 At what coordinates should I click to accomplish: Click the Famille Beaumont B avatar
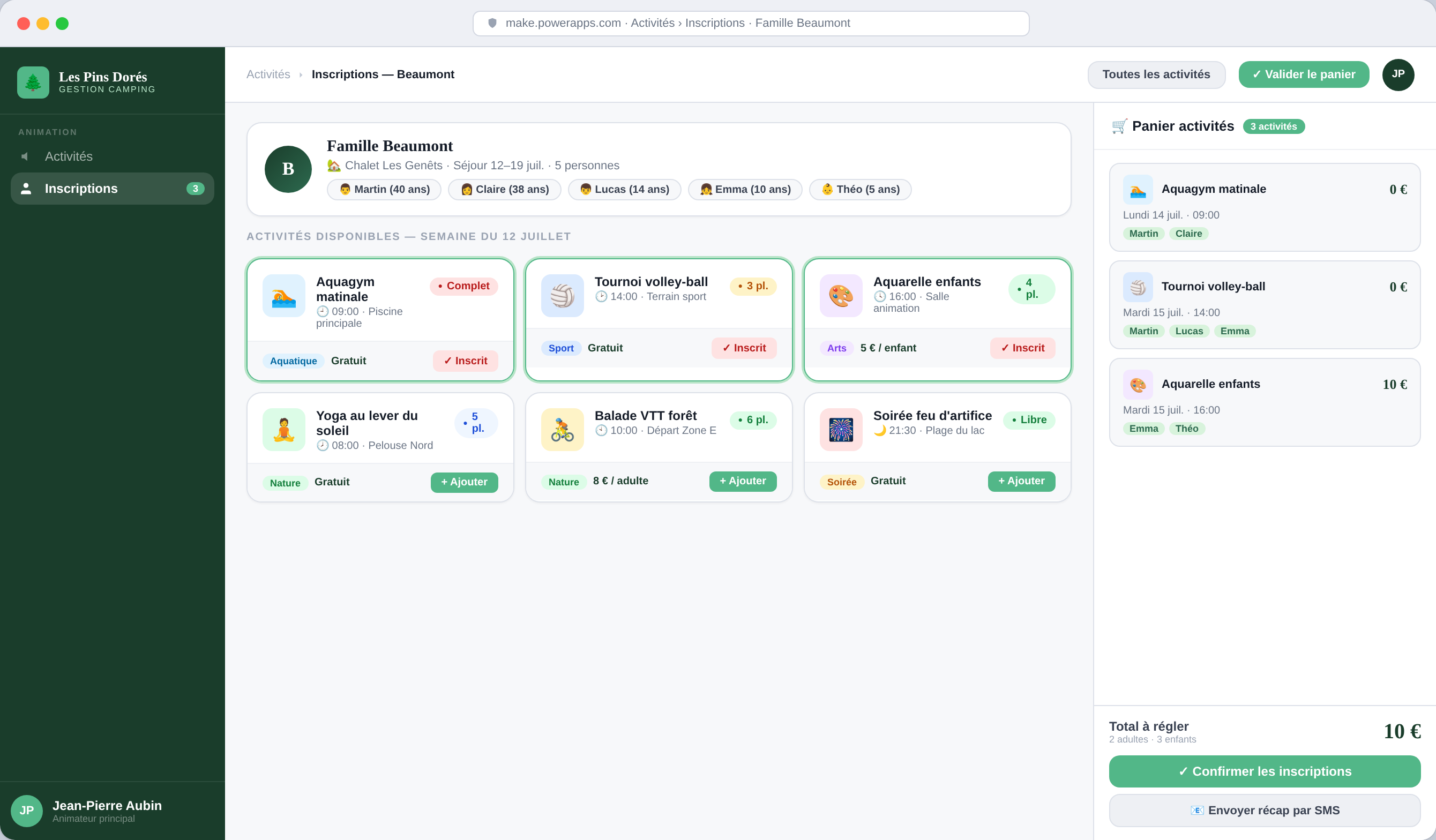tap(288, 169)
